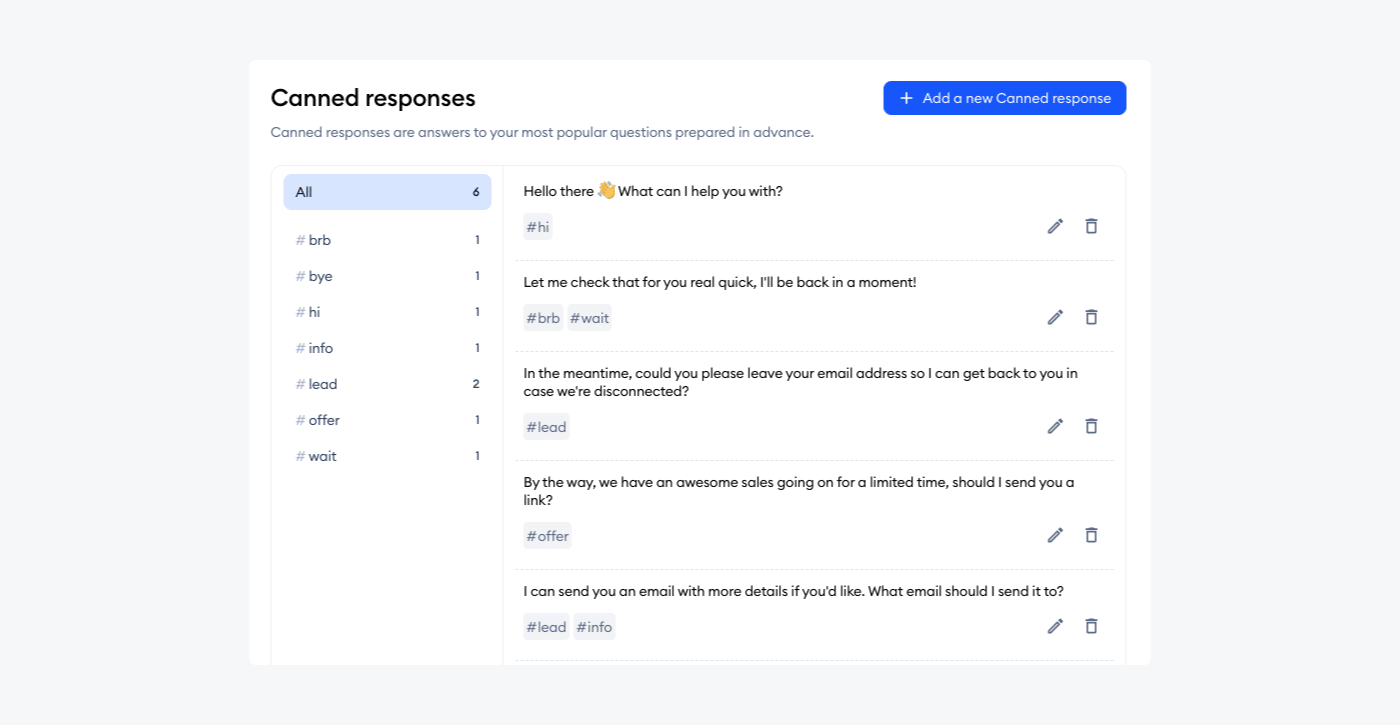The image size is (1400, 725).
Task: Delete the "I can send you an email" response
Action: pos(1091,626)
